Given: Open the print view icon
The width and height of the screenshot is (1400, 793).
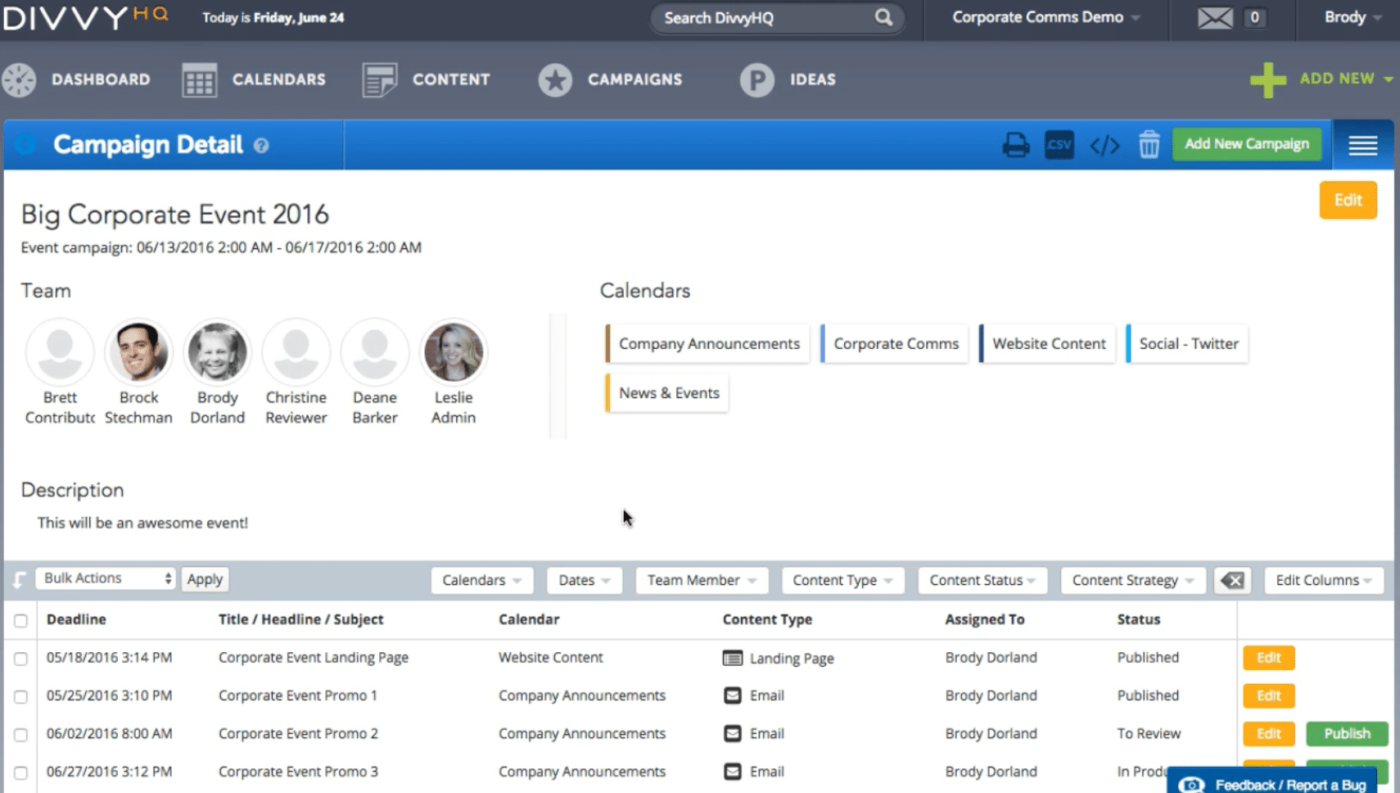Looking at the screenshot, I should pyautogui.click(x=1015, y=144).
